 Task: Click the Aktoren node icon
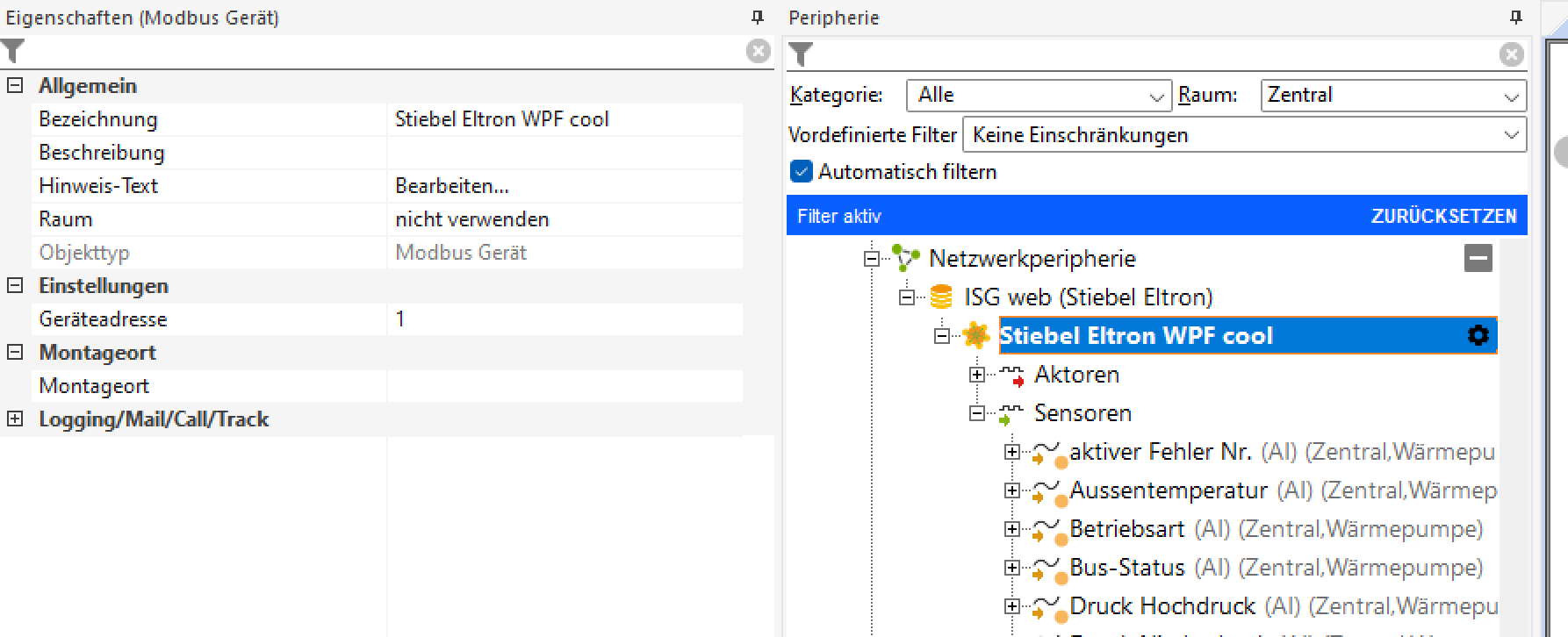point(1011,376)
